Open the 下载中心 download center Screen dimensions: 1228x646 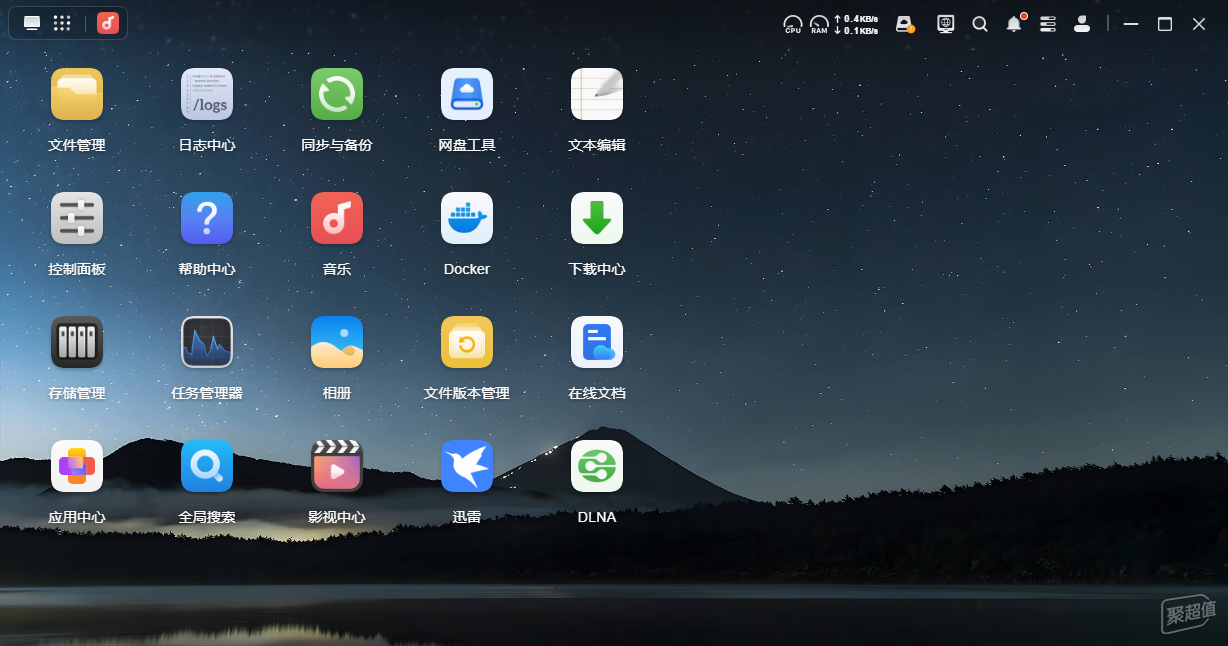tap(597, 218)
